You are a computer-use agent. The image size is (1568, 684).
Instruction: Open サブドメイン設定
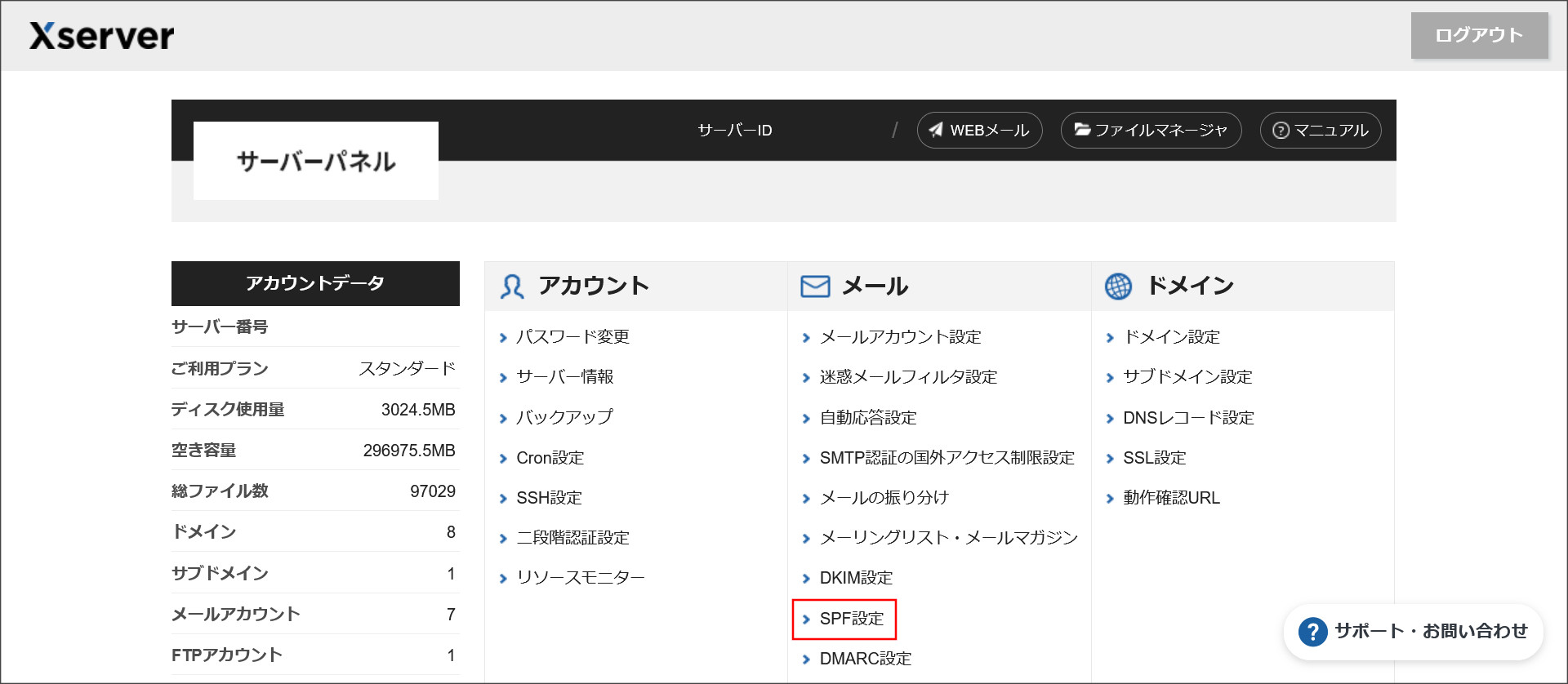click(x=1187, y=377)
